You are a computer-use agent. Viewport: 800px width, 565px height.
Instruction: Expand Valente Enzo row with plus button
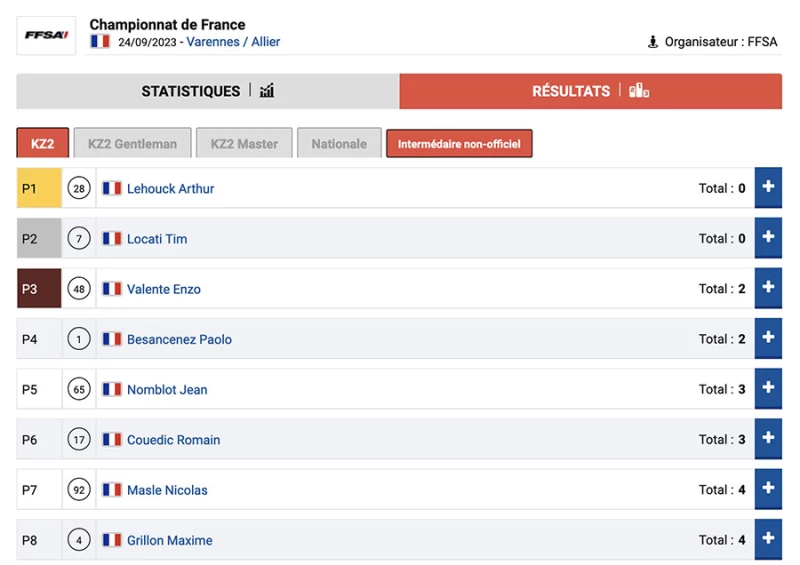768,288
